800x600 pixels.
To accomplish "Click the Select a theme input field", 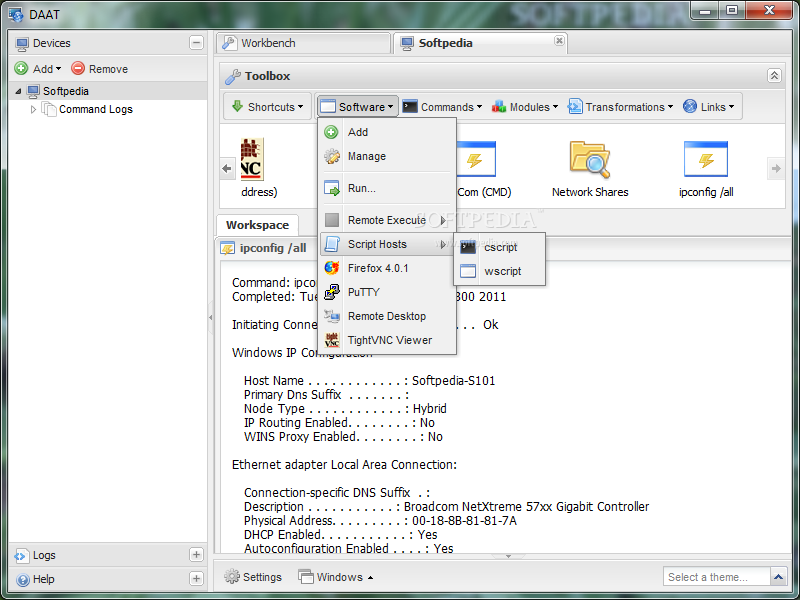I will [716, 577].
